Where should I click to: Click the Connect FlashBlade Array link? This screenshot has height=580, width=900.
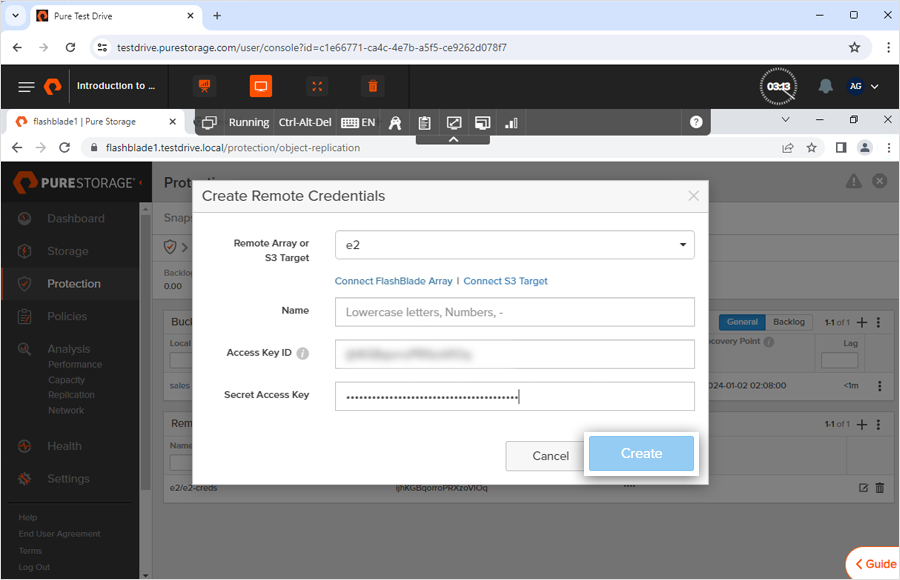coord(393,281)
